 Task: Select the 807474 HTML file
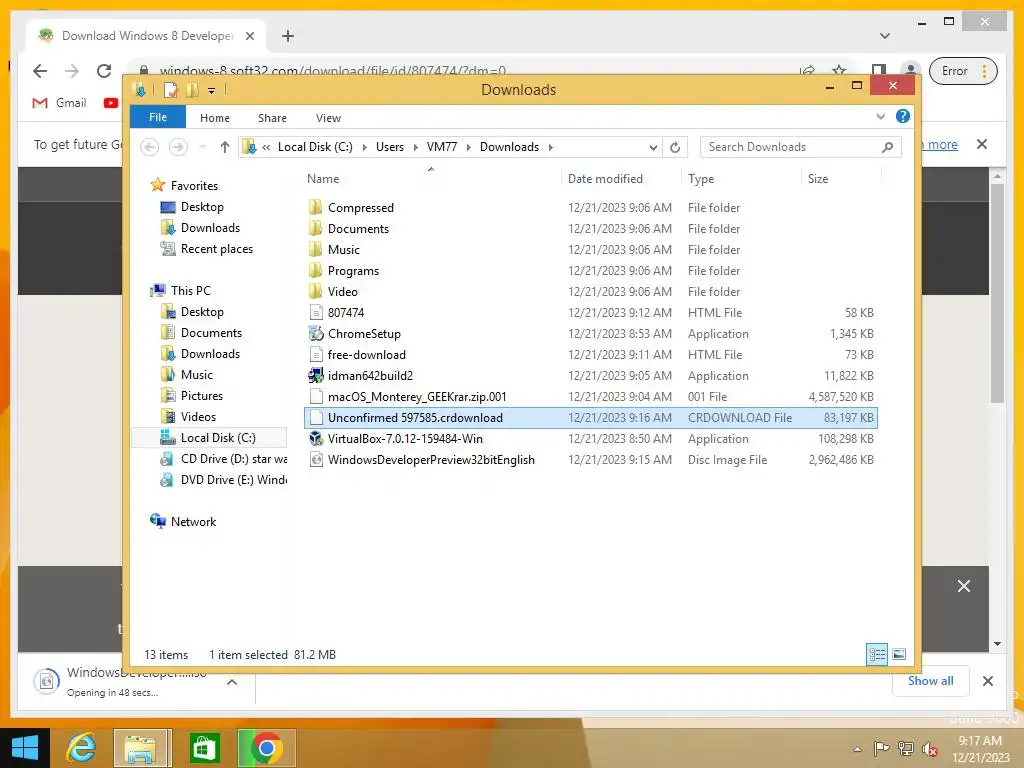345,313
